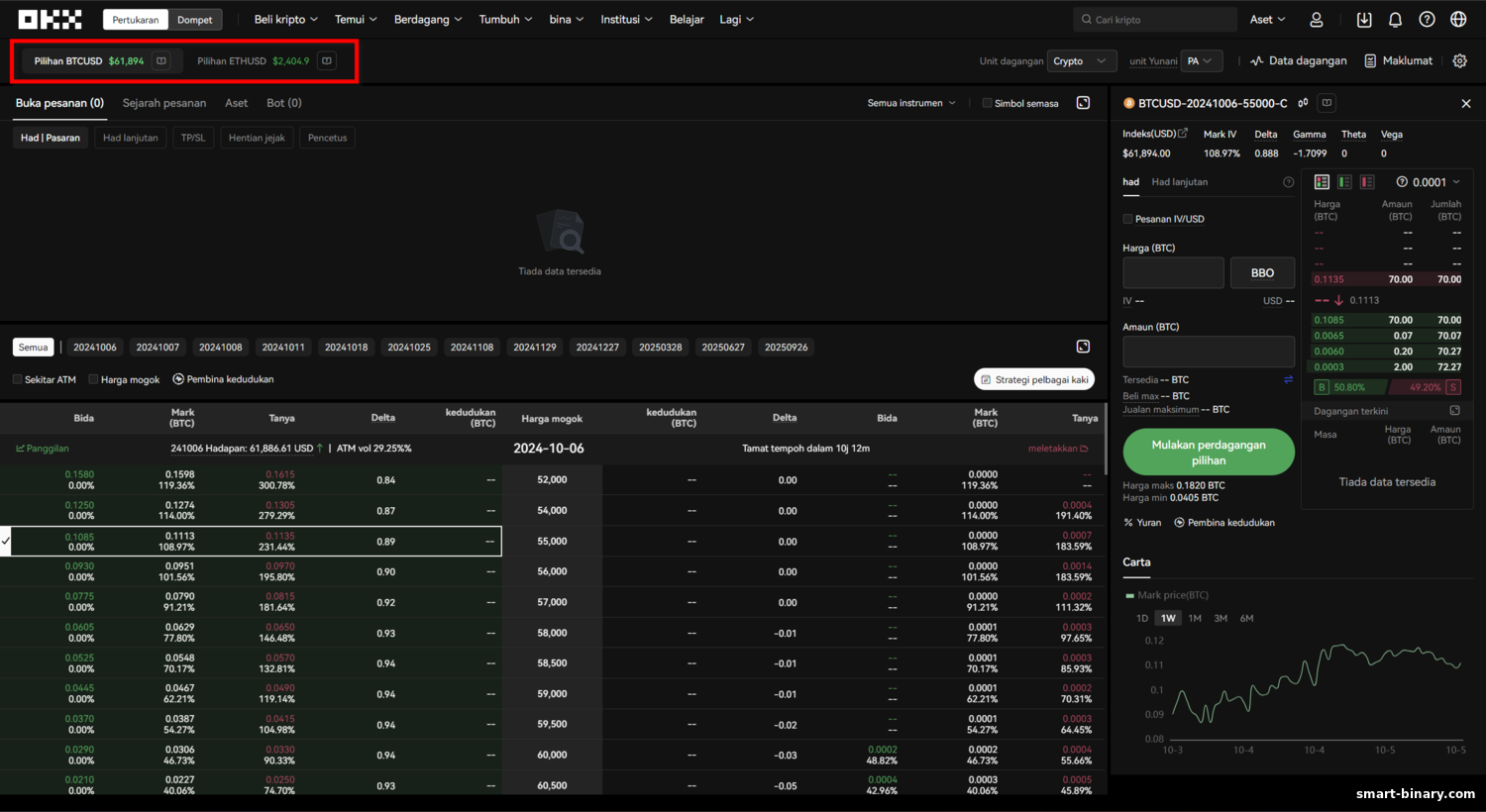Open the notifications bell
The height and width of the screenshot is (812, 1486).
(1395, 19)
